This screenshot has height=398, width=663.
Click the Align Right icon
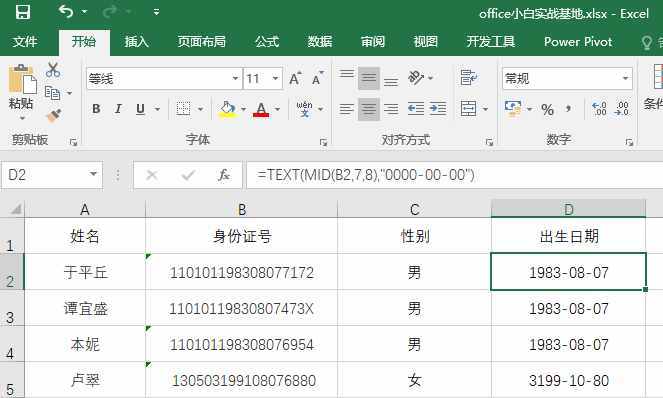[391, 109]
